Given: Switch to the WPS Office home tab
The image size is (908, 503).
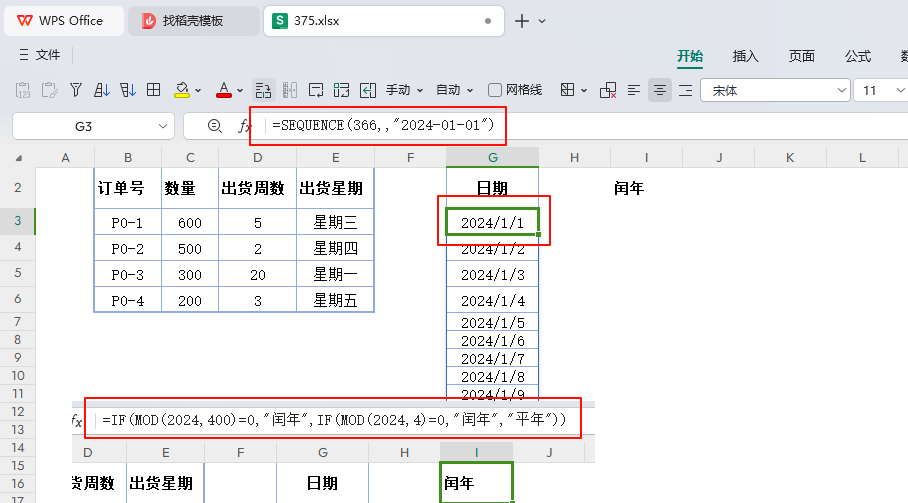Looking at the screenshot, I should pyautogui.click(x=64, y=21).
